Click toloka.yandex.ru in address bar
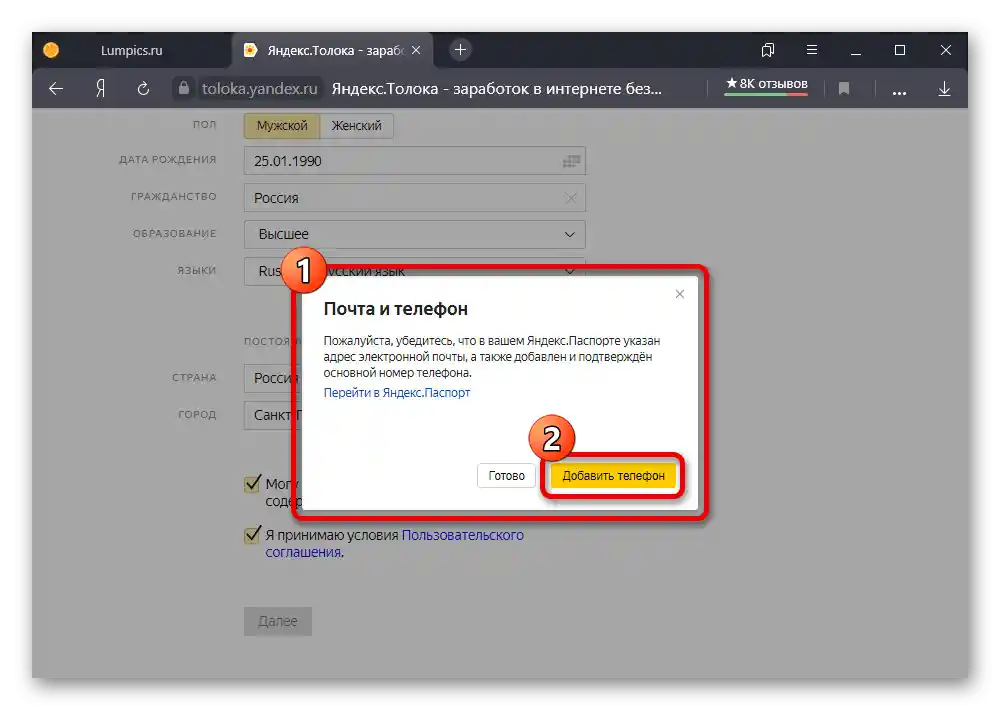 (x=260, y=89)
